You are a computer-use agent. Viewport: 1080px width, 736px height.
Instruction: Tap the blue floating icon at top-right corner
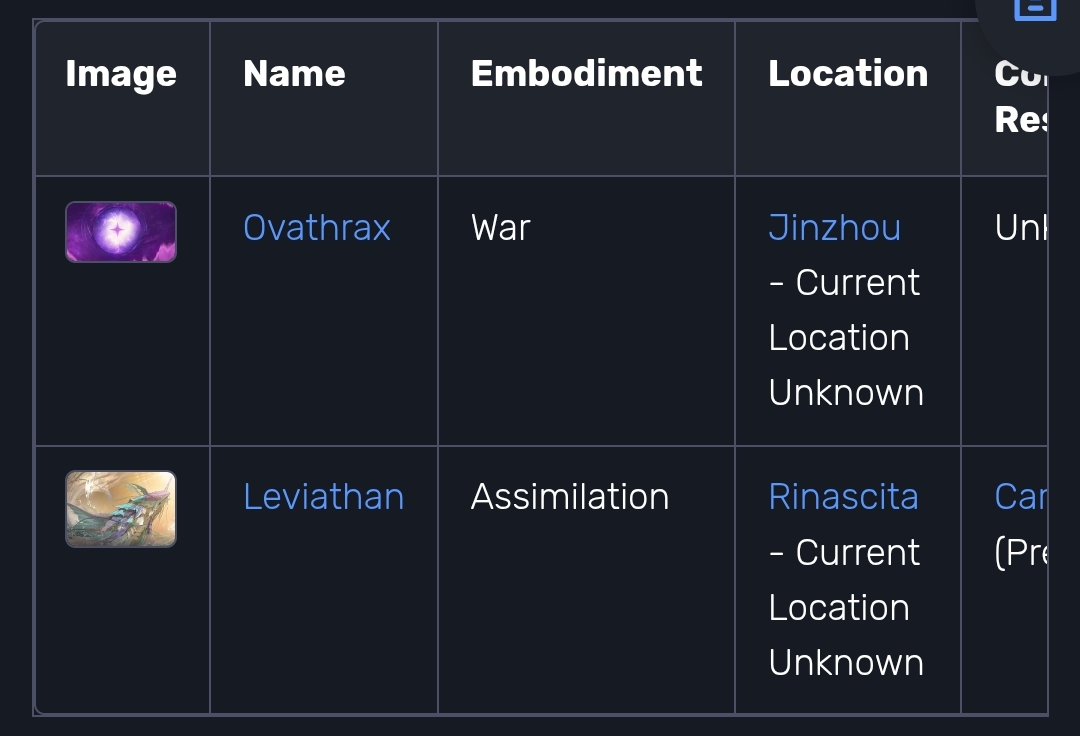pos(1035,8)
